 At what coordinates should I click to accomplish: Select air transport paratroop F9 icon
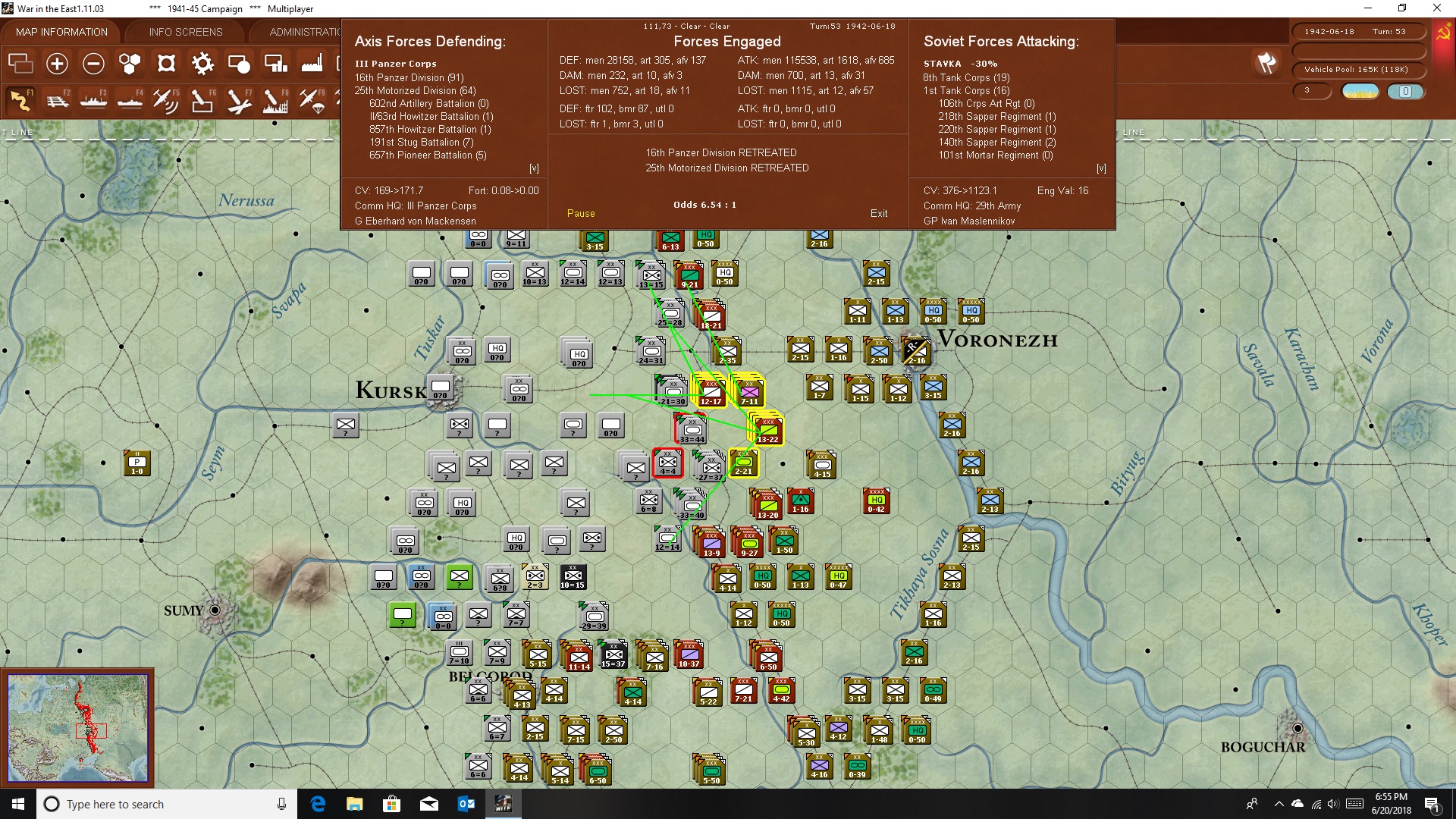click(x=312, y=100)
